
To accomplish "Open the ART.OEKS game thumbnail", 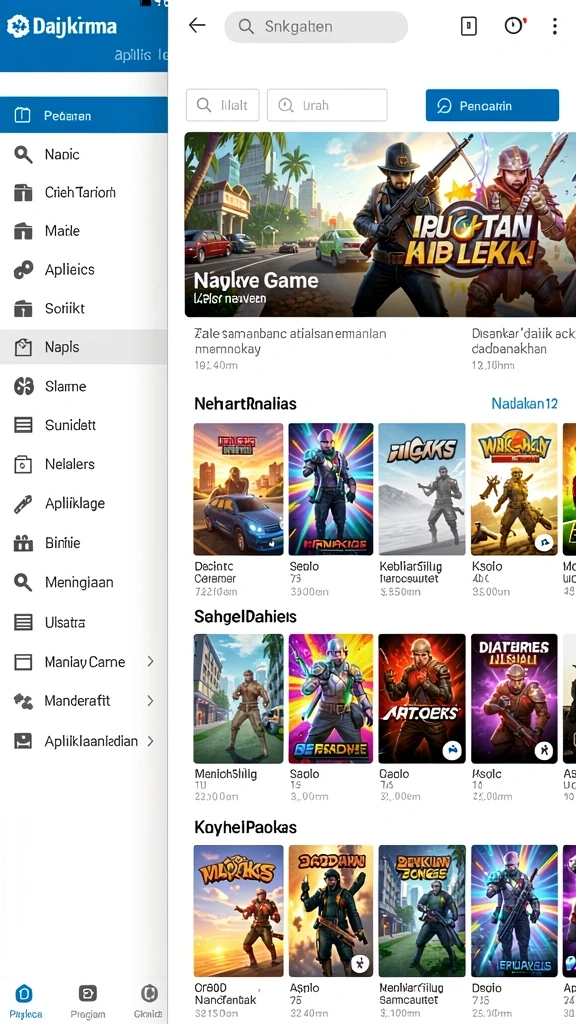I will (x=422, y=698).
